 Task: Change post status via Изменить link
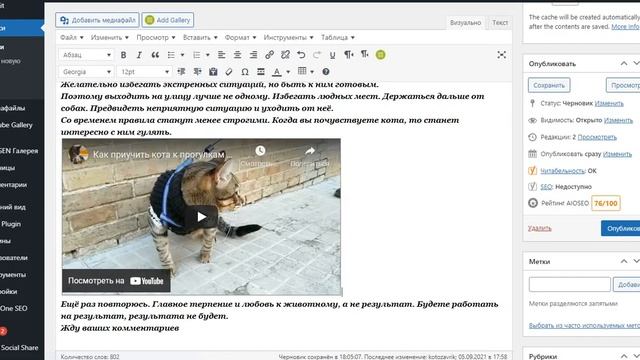(609, 103)
